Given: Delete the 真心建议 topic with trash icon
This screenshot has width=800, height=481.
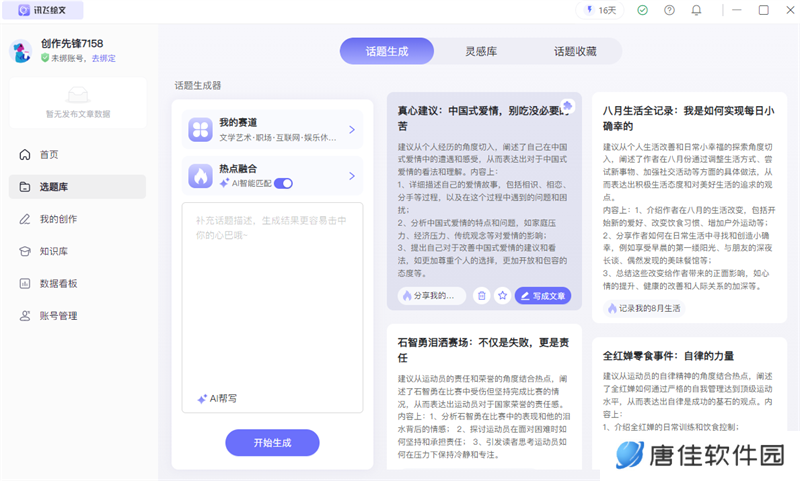Looking at the screenshot, I should click(x=482, y=295).
